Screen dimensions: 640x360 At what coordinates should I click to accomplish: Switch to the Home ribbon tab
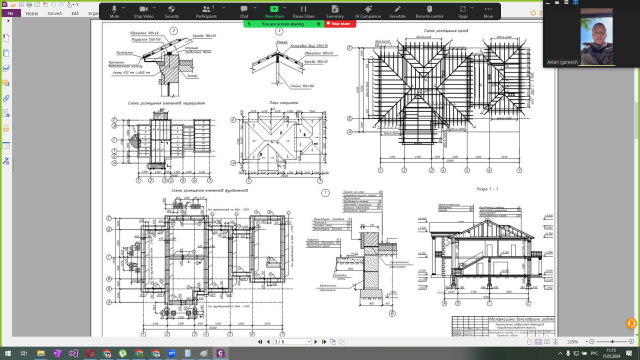coord(32,13)
